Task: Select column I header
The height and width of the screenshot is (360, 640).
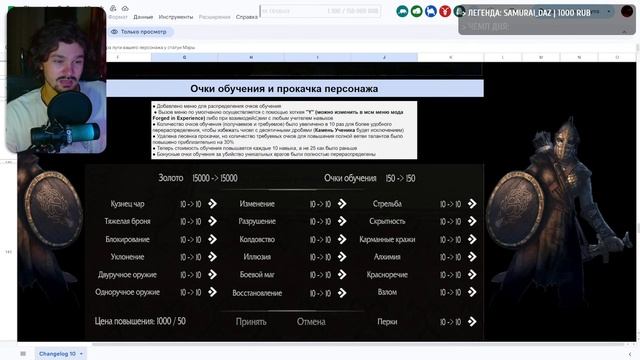Action: click(x=318, y=58)
